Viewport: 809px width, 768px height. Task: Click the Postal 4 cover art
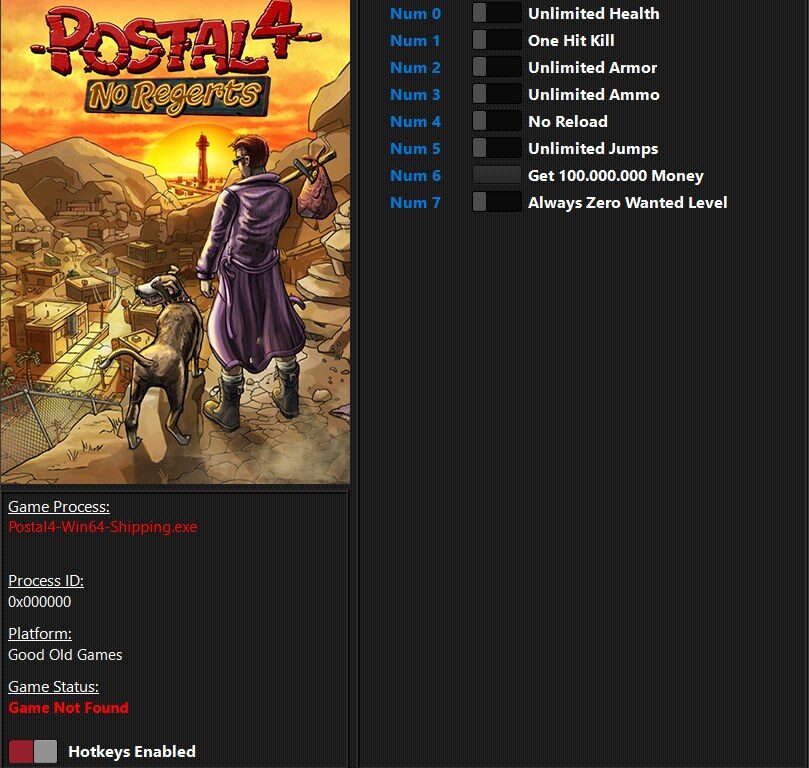point(175,242)
